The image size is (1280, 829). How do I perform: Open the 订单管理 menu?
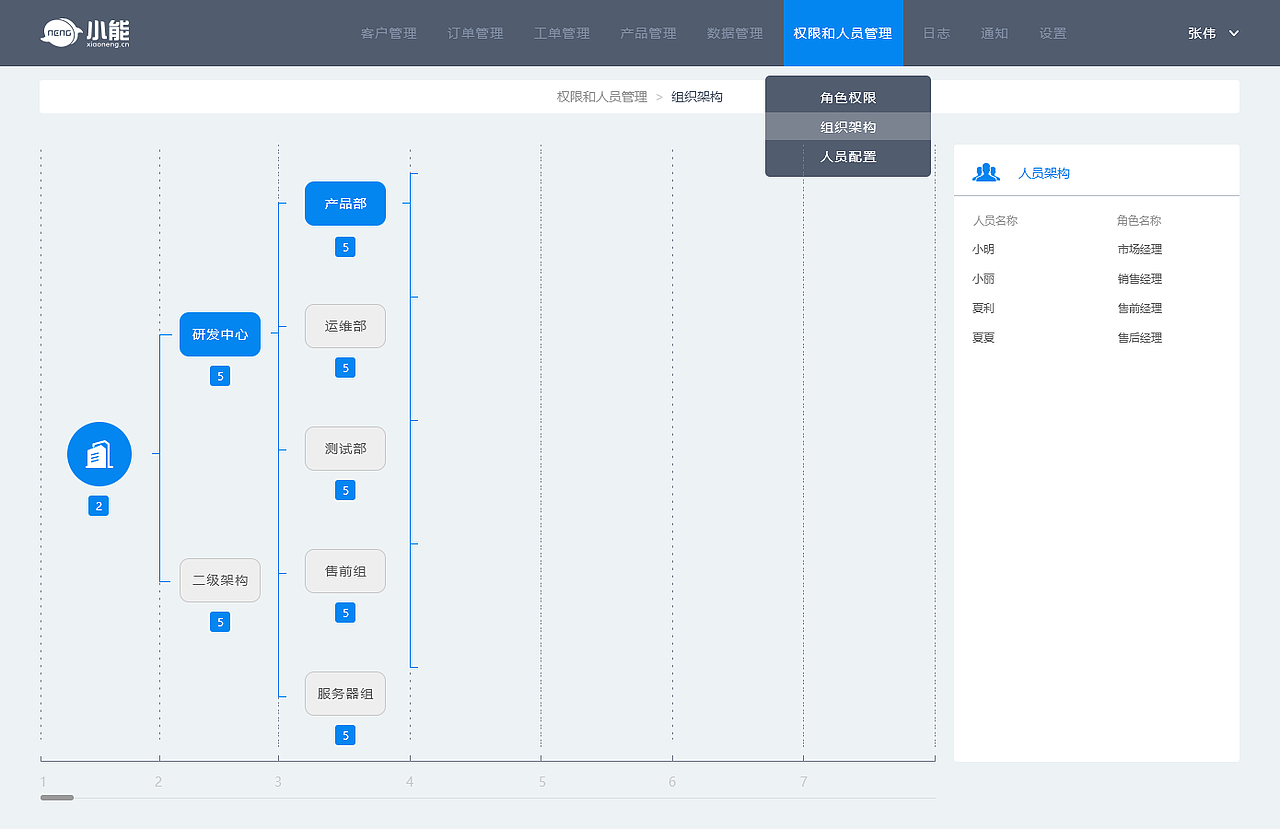[475, 33]
